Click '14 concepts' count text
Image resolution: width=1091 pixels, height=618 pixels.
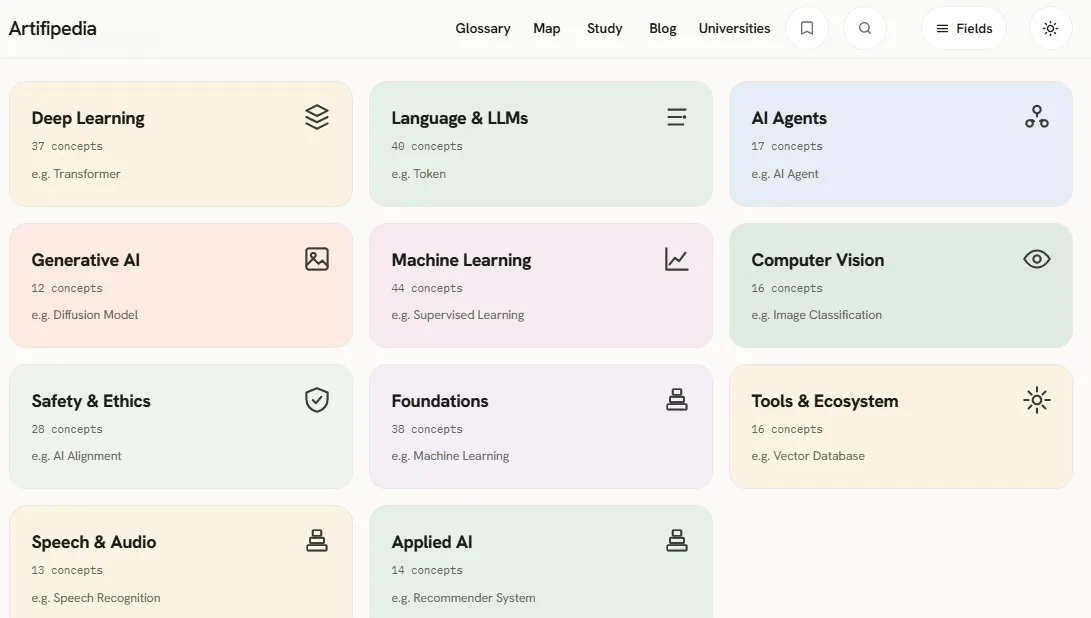[427, 570]
